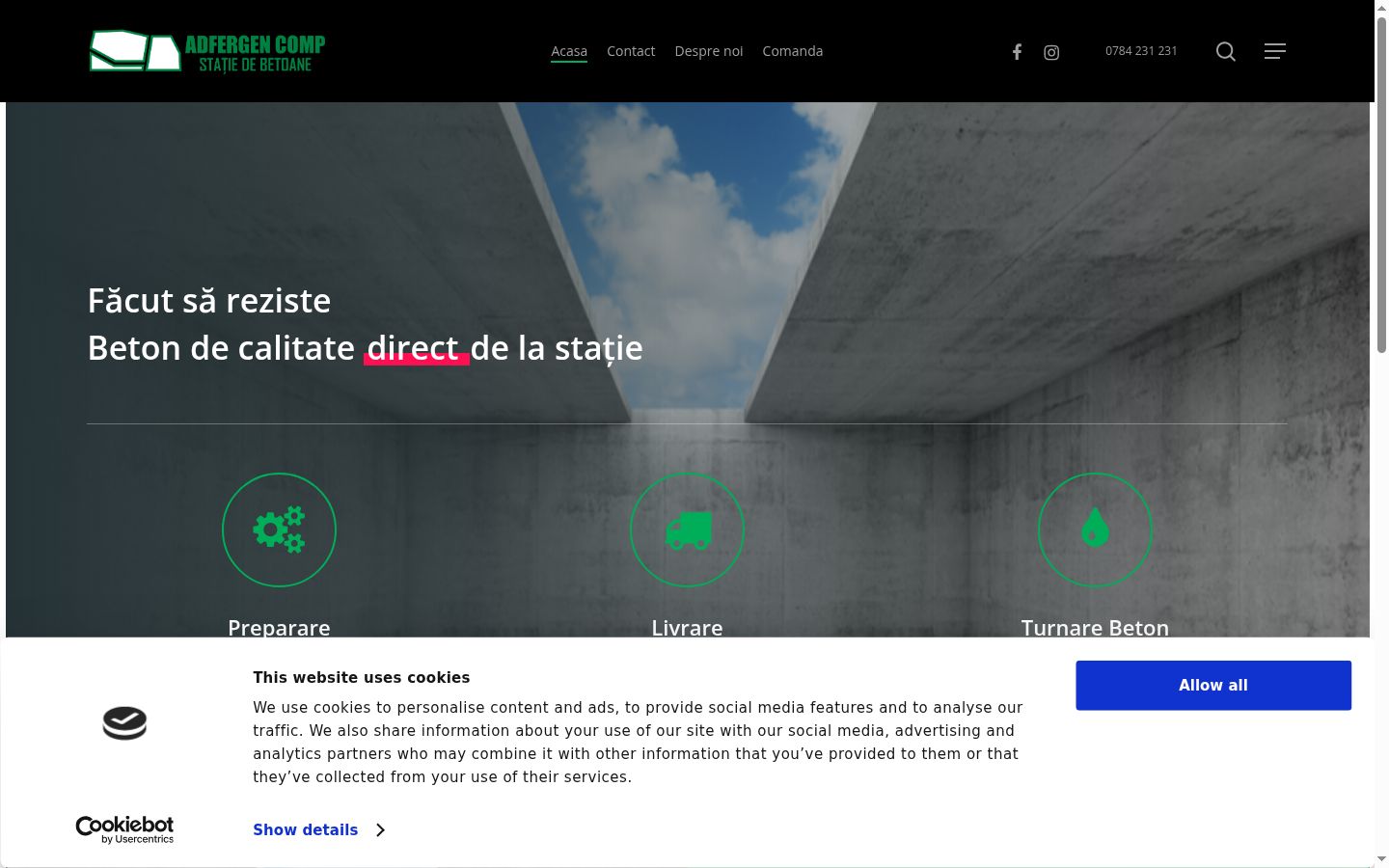Click the Preparare heading
1389x868 pixels.
279,628
